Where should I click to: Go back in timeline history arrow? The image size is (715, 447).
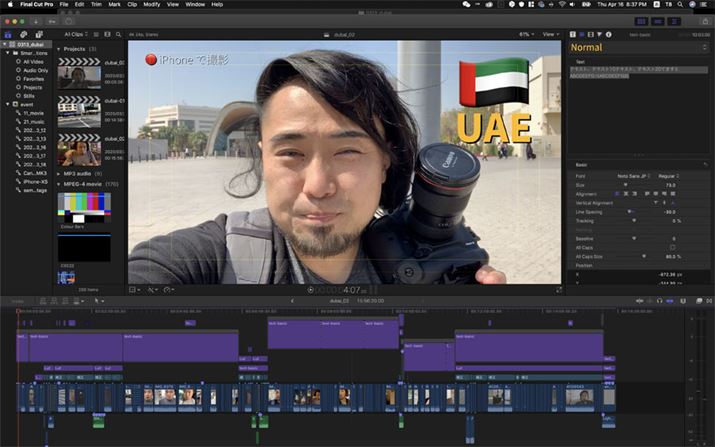(x=292, y=301)
